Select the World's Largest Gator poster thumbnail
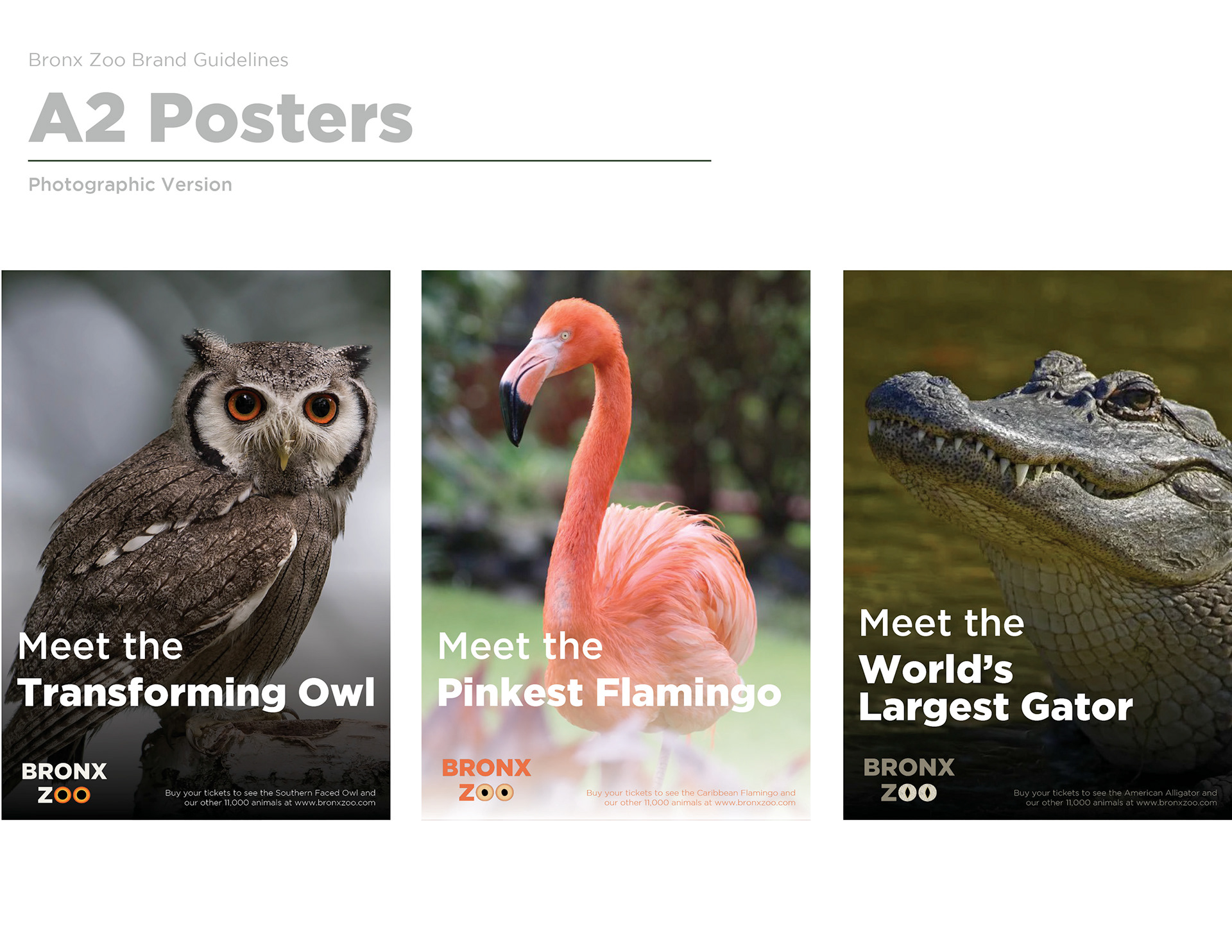Viewport: 1232px width, 952px height. click(1038, 545)
